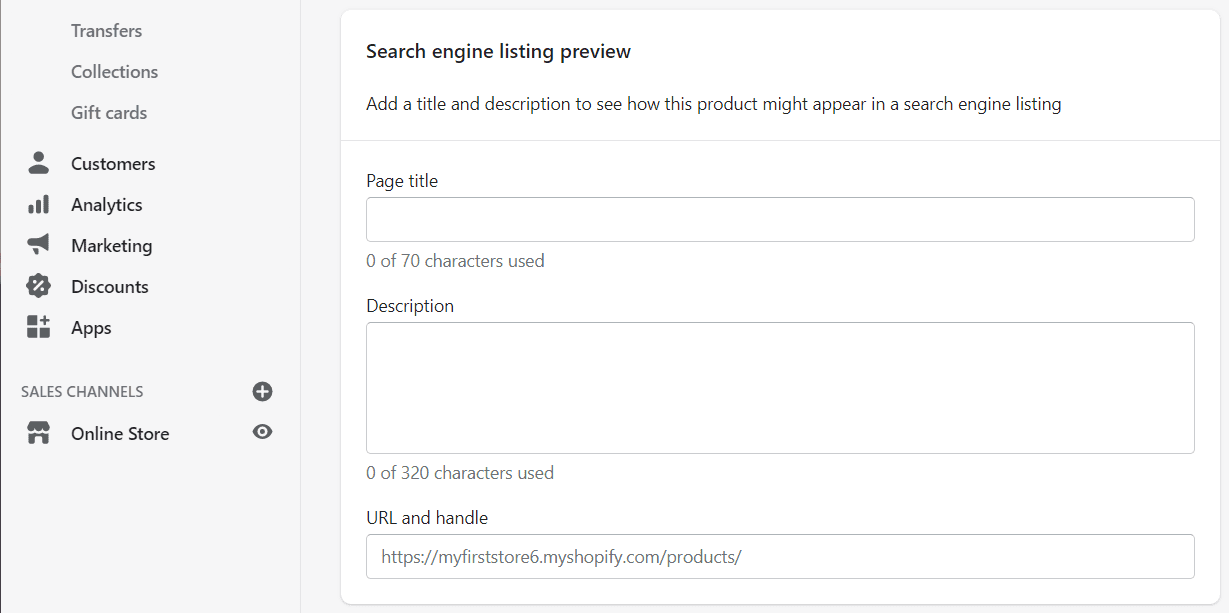Screen dimensions: 1229x613
Task: Focus the URL and handle field
Action: pos(780,556)
